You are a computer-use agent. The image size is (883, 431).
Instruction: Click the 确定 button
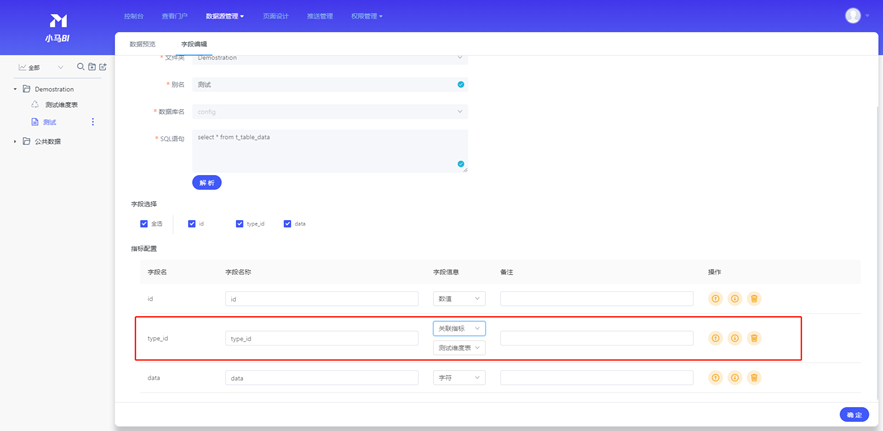click(853, 414)
